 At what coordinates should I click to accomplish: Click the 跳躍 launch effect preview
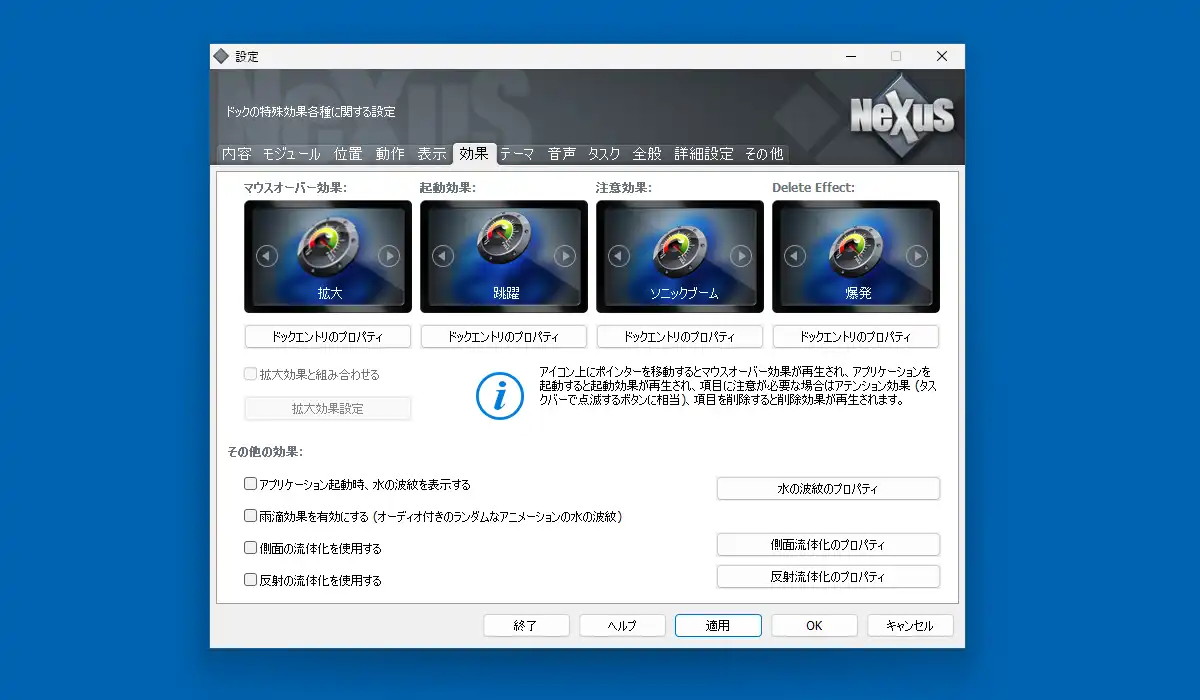(504, 257)
